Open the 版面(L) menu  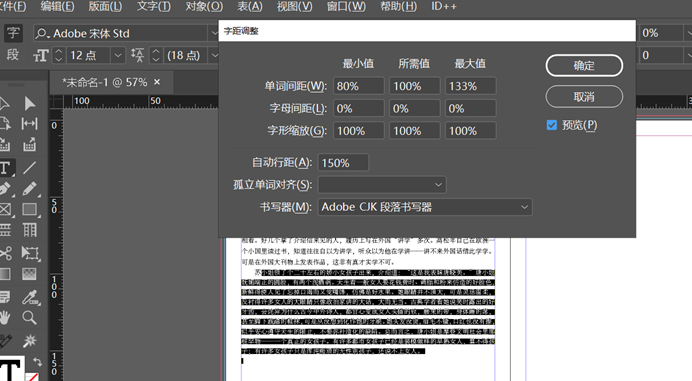[x=105, y=7]
